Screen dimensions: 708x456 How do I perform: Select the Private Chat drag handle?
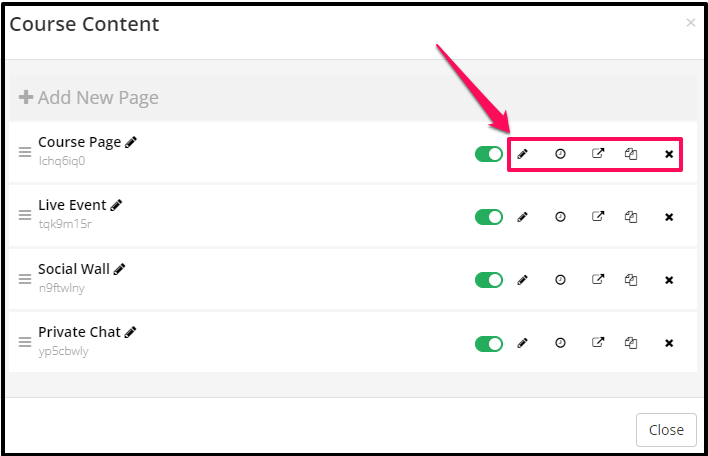click(x=25, y=342)
